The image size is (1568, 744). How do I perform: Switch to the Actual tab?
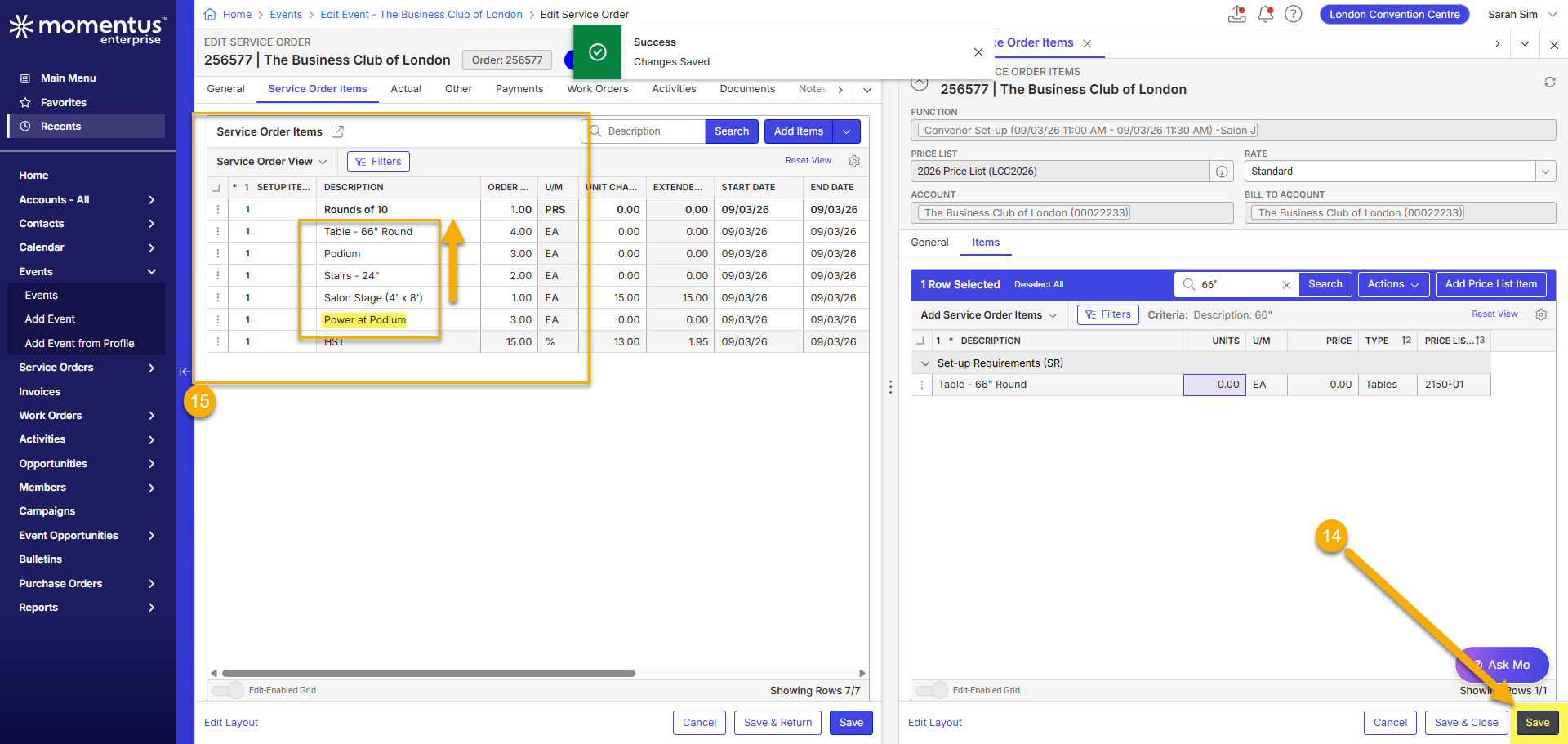pos(406,89)
